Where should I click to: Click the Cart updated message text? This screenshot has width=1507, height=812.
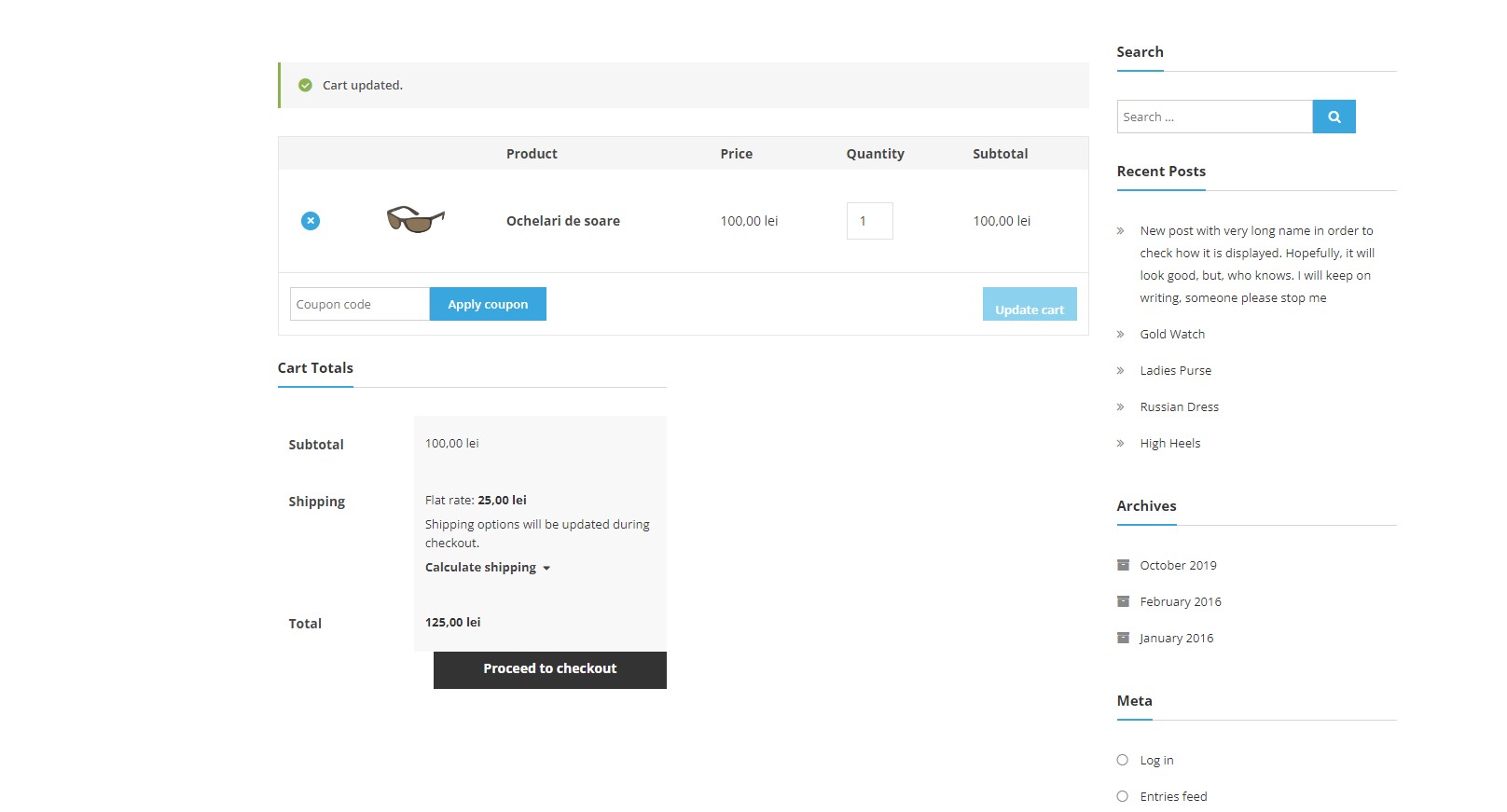point(363,85)
